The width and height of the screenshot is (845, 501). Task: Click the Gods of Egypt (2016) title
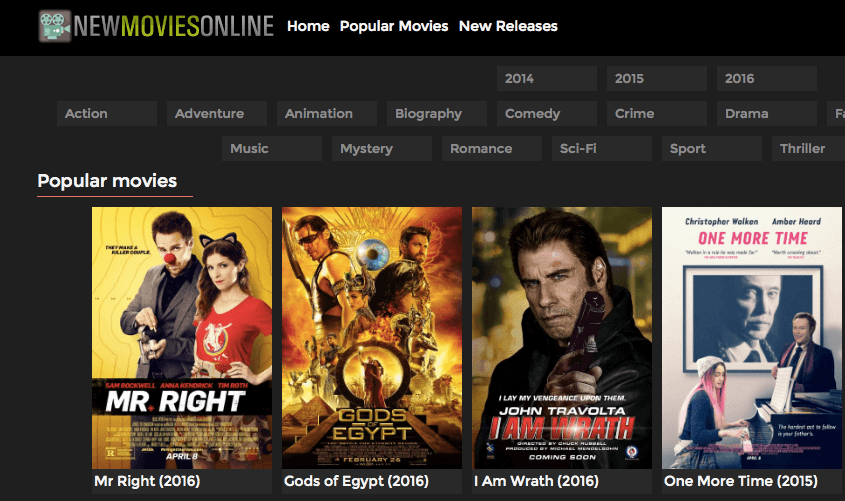click(356, 481)
